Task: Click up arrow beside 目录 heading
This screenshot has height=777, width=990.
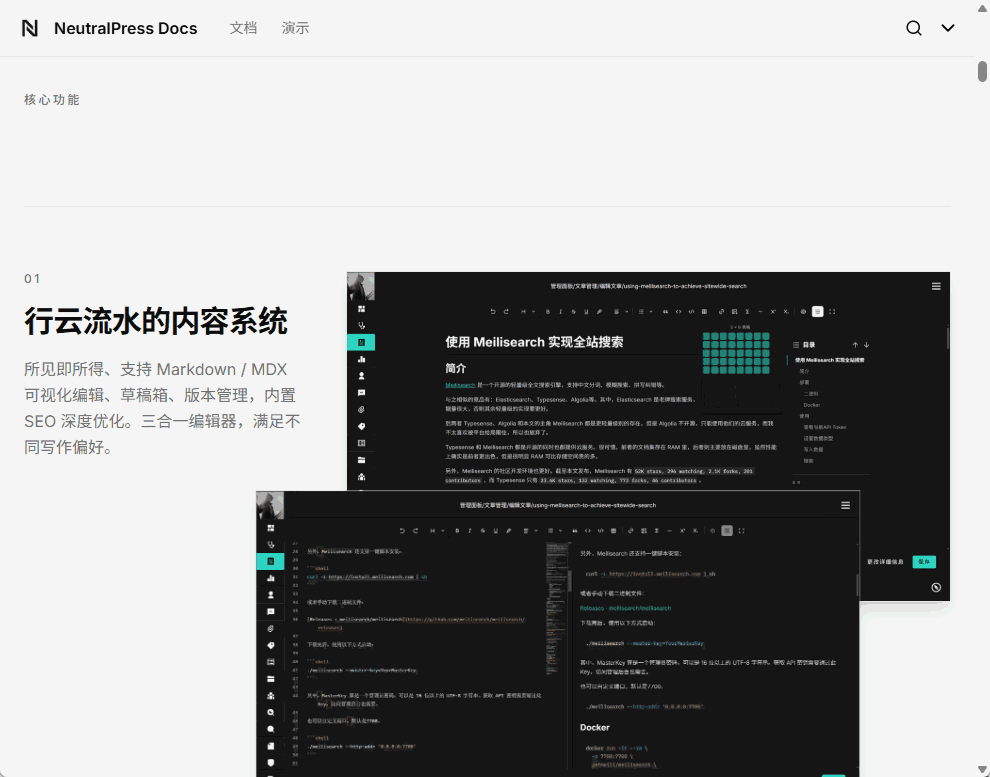Action: click(x=855, y=345)
